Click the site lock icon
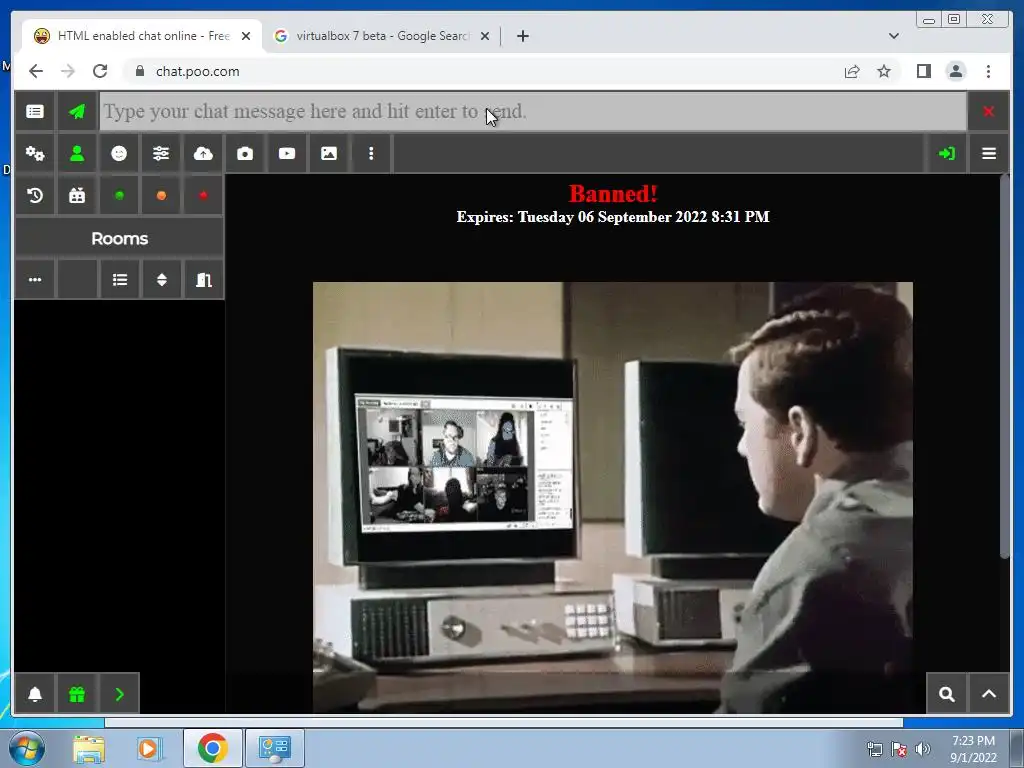The width and height of the screenshot is (1024, 768). point(139,71)
